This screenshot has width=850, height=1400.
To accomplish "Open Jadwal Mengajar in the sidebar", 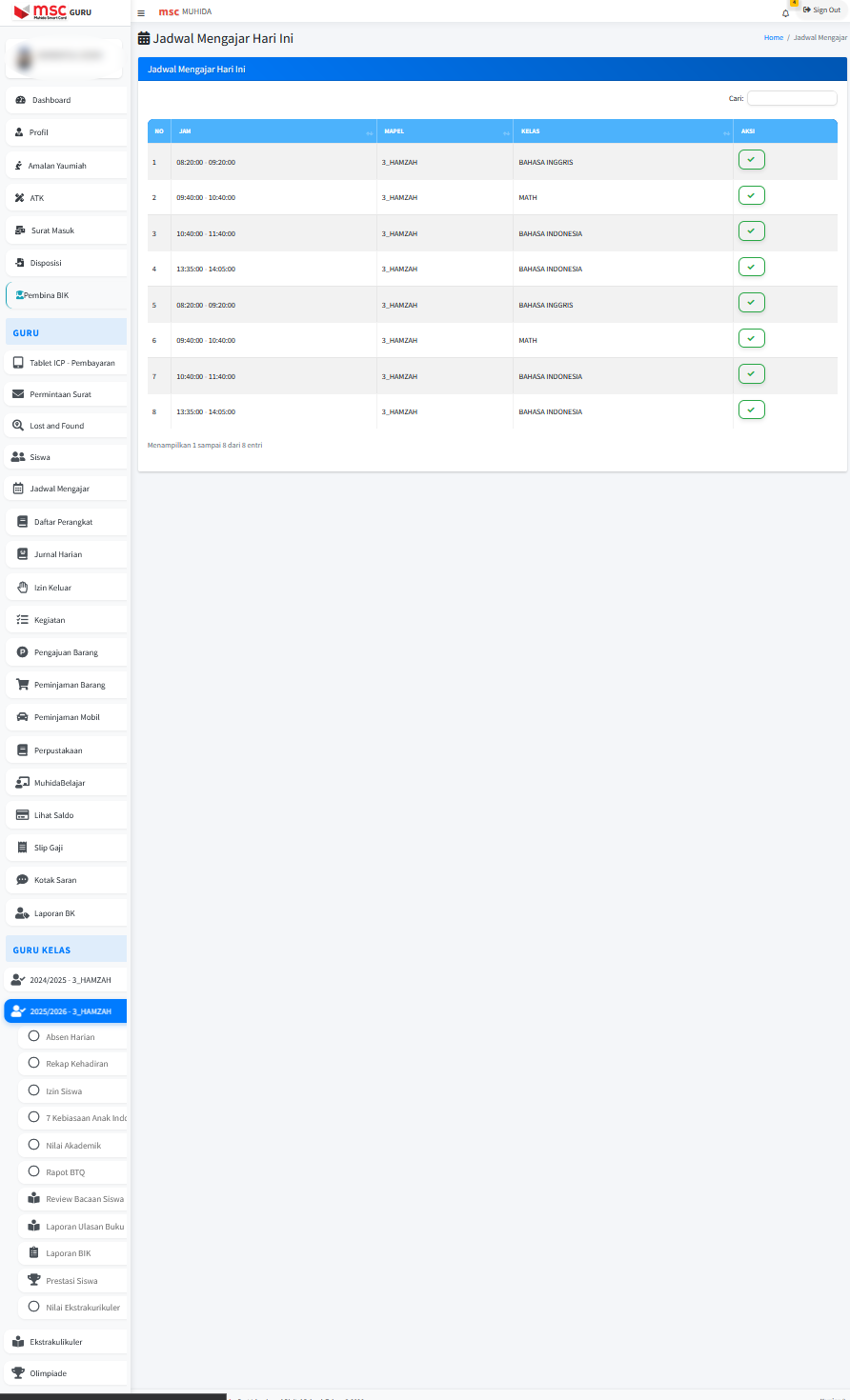I will 59,489.
